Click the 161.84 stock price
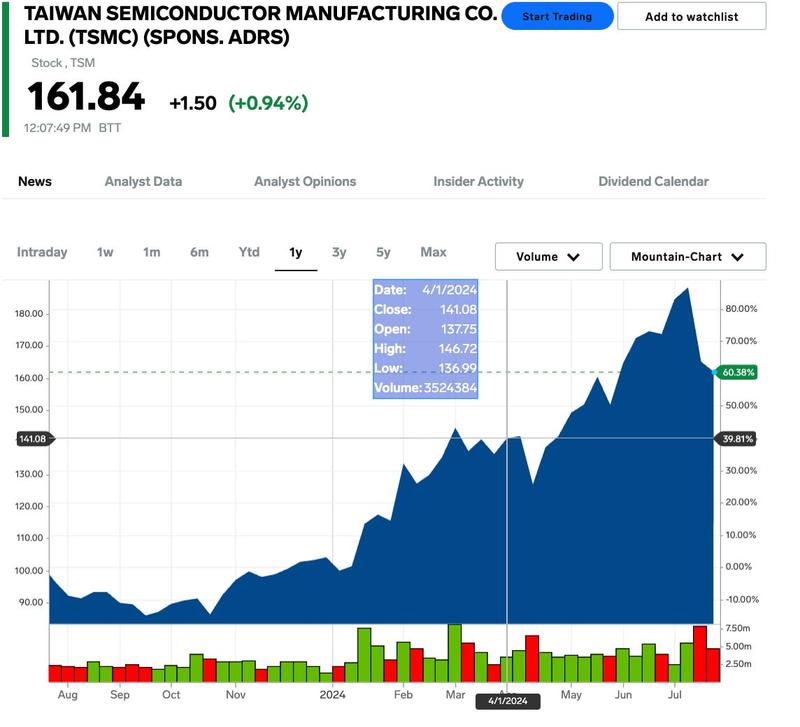Viewport: 800px width, 727px height. tap(86, 96)
